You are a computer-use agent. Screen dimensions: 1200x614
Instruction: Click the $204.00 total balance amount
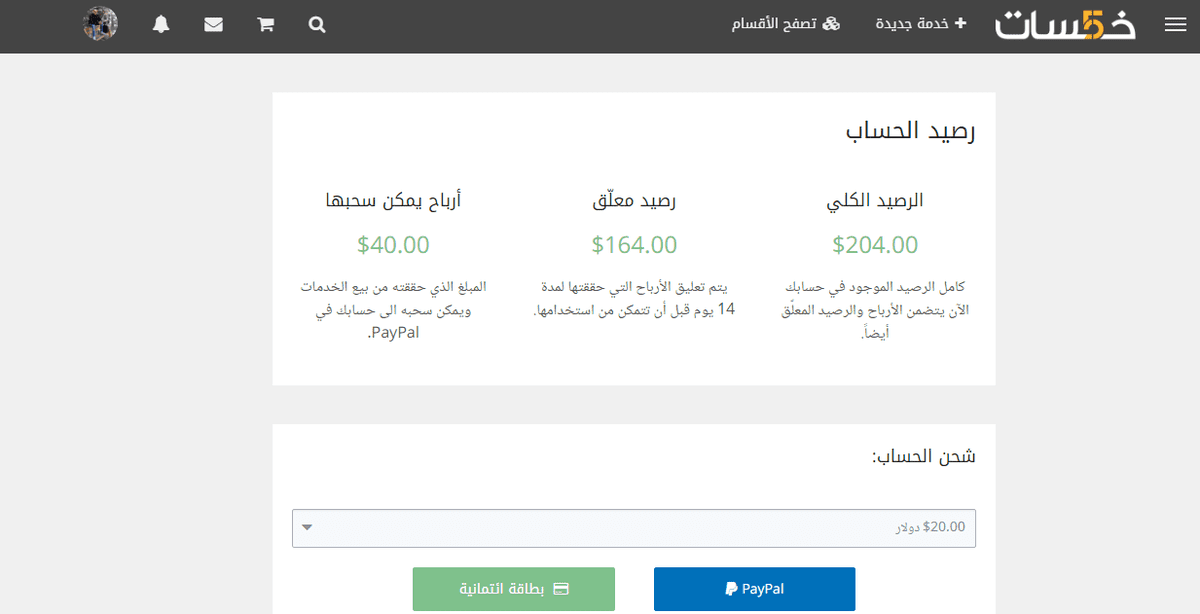875,245
